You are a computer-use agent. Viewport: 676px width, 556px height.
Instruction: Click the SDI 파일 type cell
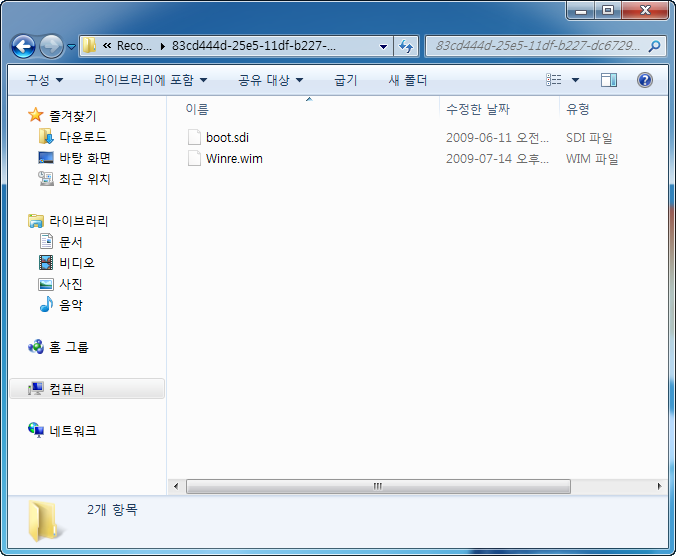click(589, 138)
